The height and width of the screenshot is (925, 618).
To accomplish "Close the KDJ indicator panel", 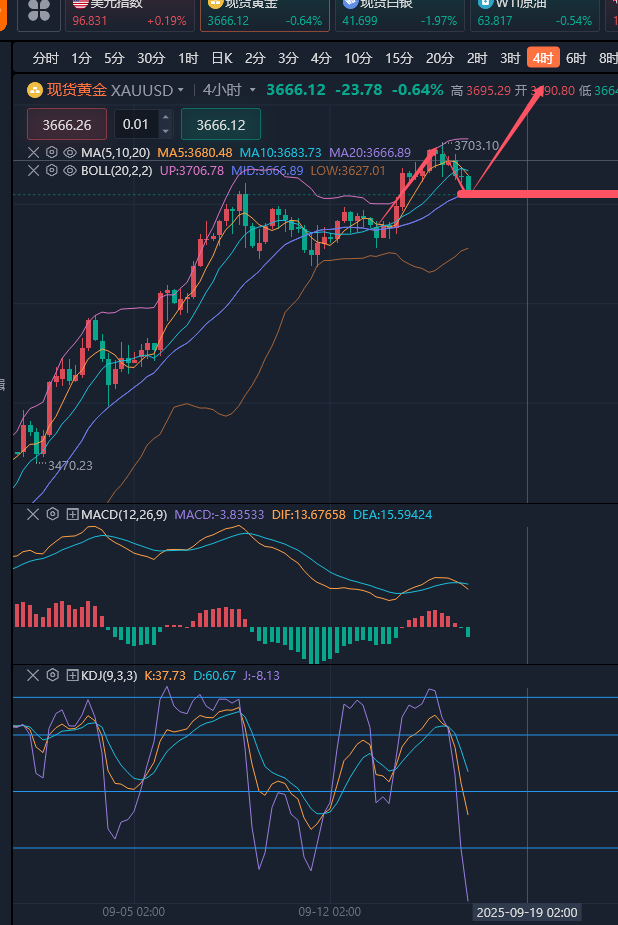I will point(33,676).
